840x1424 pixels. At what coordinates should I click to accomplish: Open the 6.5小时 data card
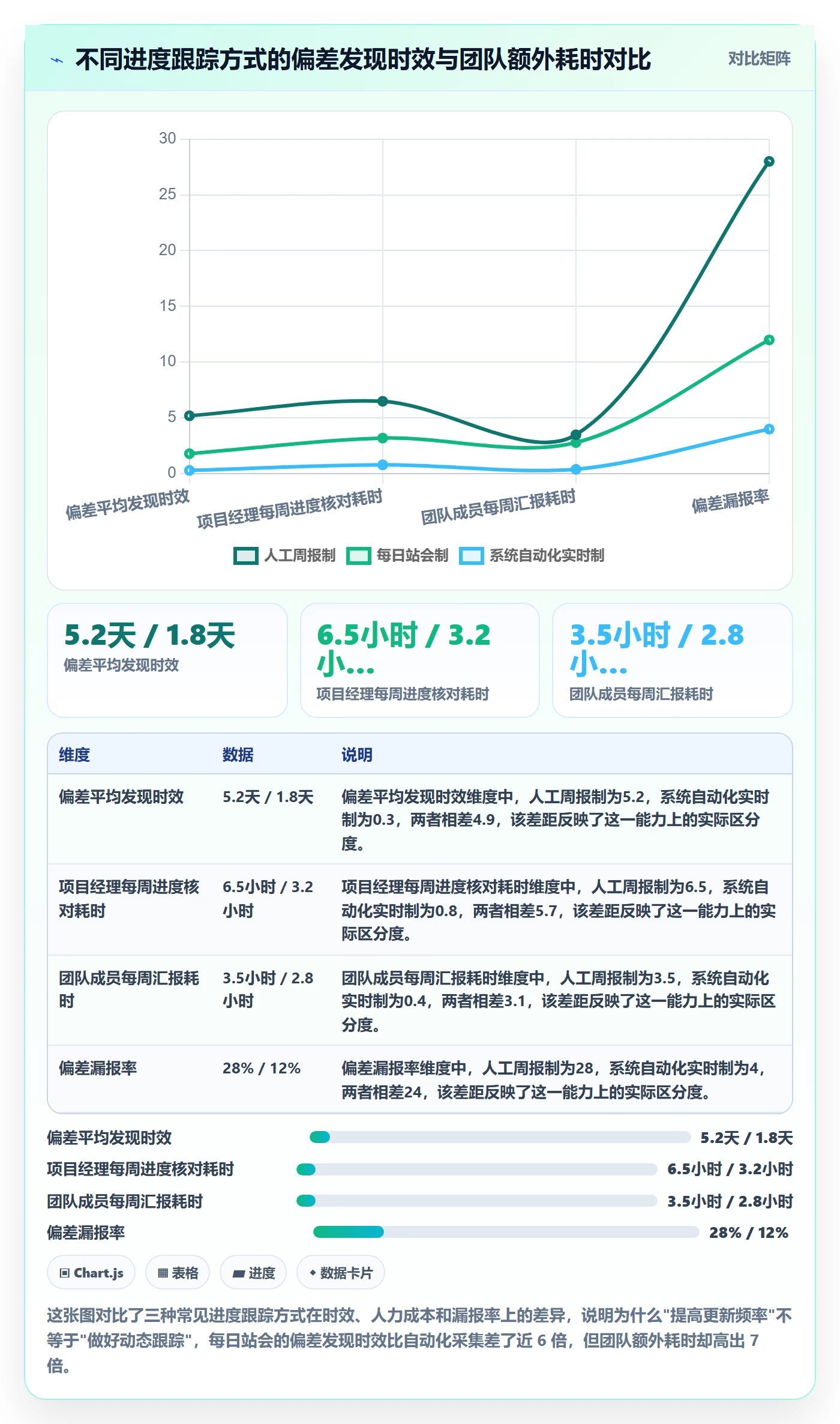pyautogui.click(x=420, y=660)
